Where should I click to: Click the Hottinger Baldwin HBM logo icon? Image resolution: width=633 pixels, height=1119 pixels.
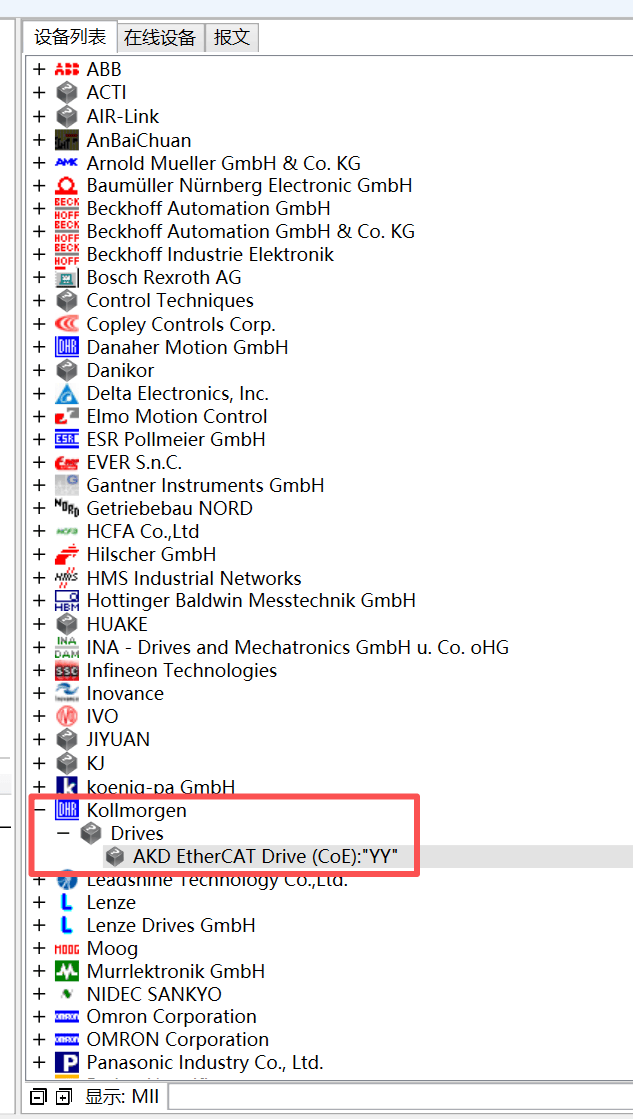tap(66, 600)
